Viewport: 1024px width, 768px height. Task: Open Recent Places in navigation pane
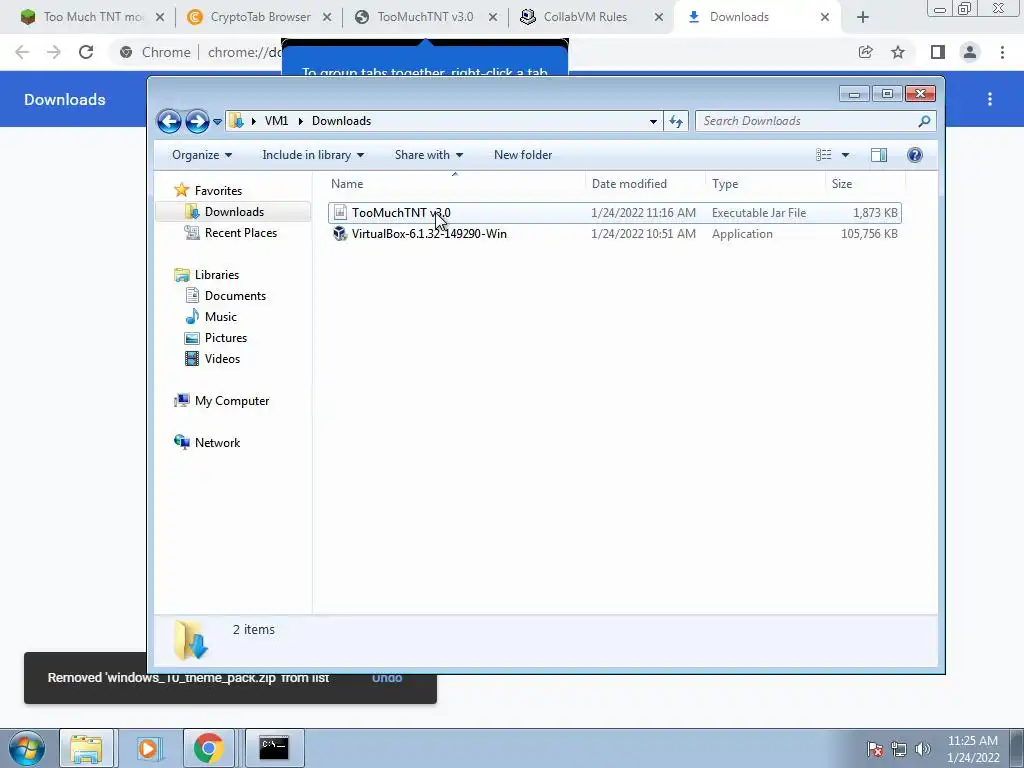tap(240, 232)
